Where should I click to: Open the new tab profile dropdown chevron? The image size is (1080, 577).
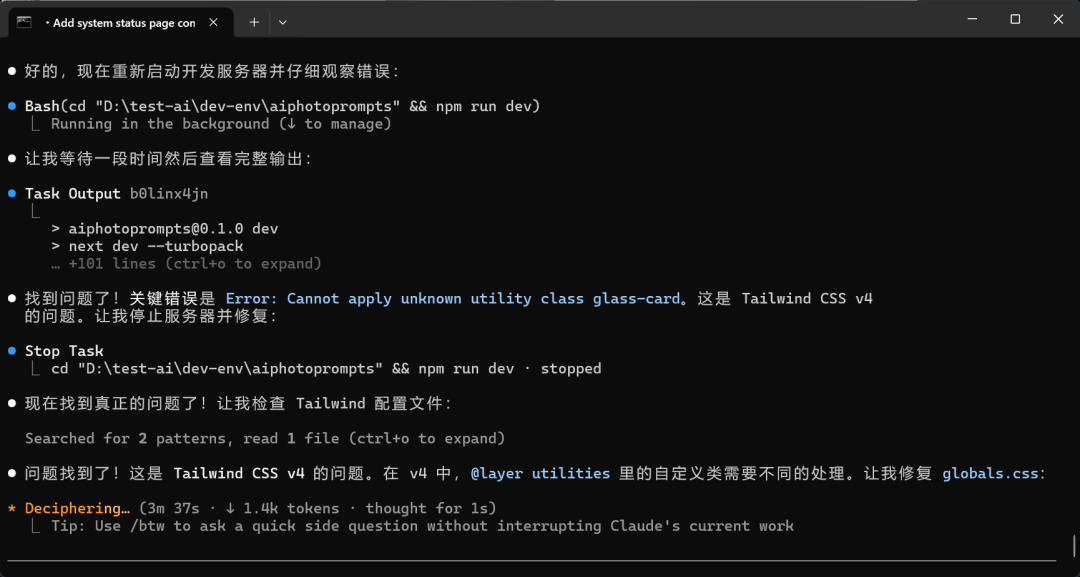click(282, 22)
